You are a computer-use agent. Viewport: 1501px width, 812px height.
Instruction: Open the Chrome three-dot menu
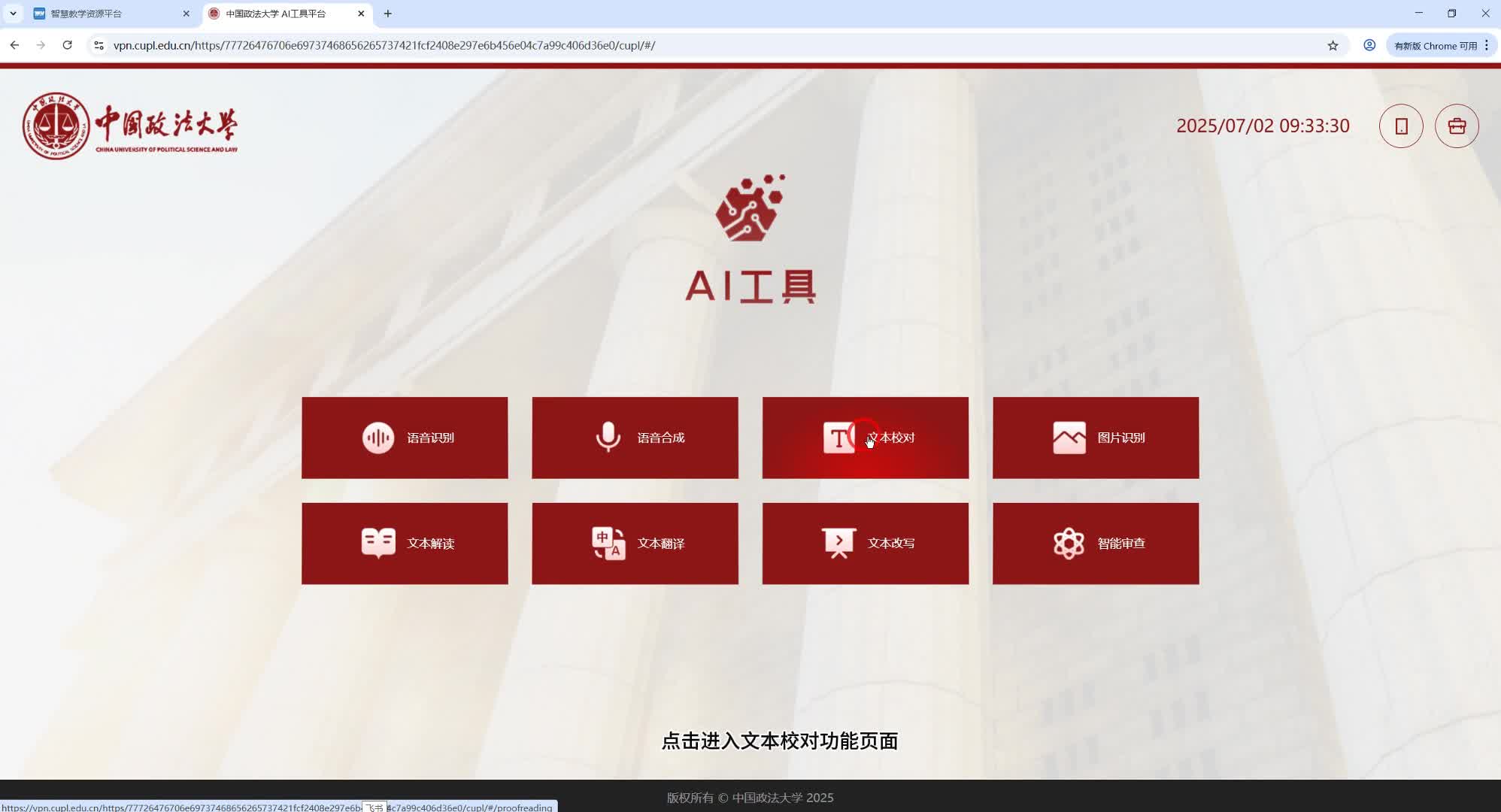1487,45
